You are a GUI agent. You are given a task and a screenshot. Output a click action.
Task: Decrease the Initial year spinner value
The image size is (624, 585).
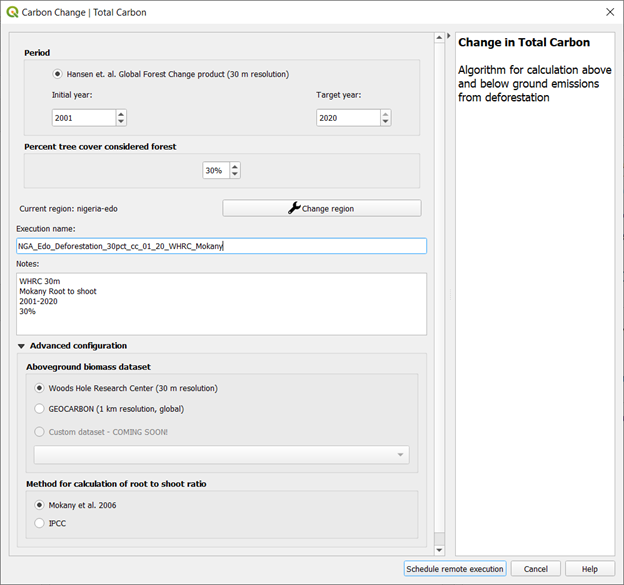click(121, 122)
